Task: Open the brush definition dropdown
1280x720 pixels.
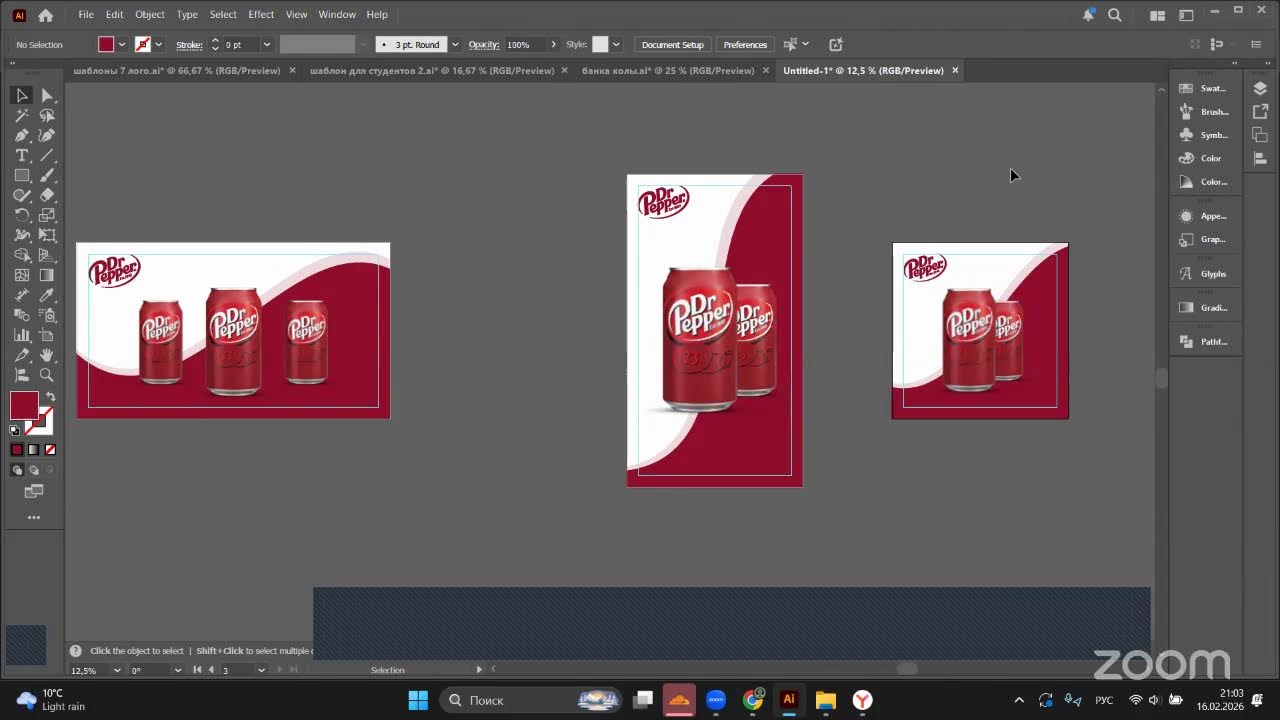Action: [x=455, y=45]
